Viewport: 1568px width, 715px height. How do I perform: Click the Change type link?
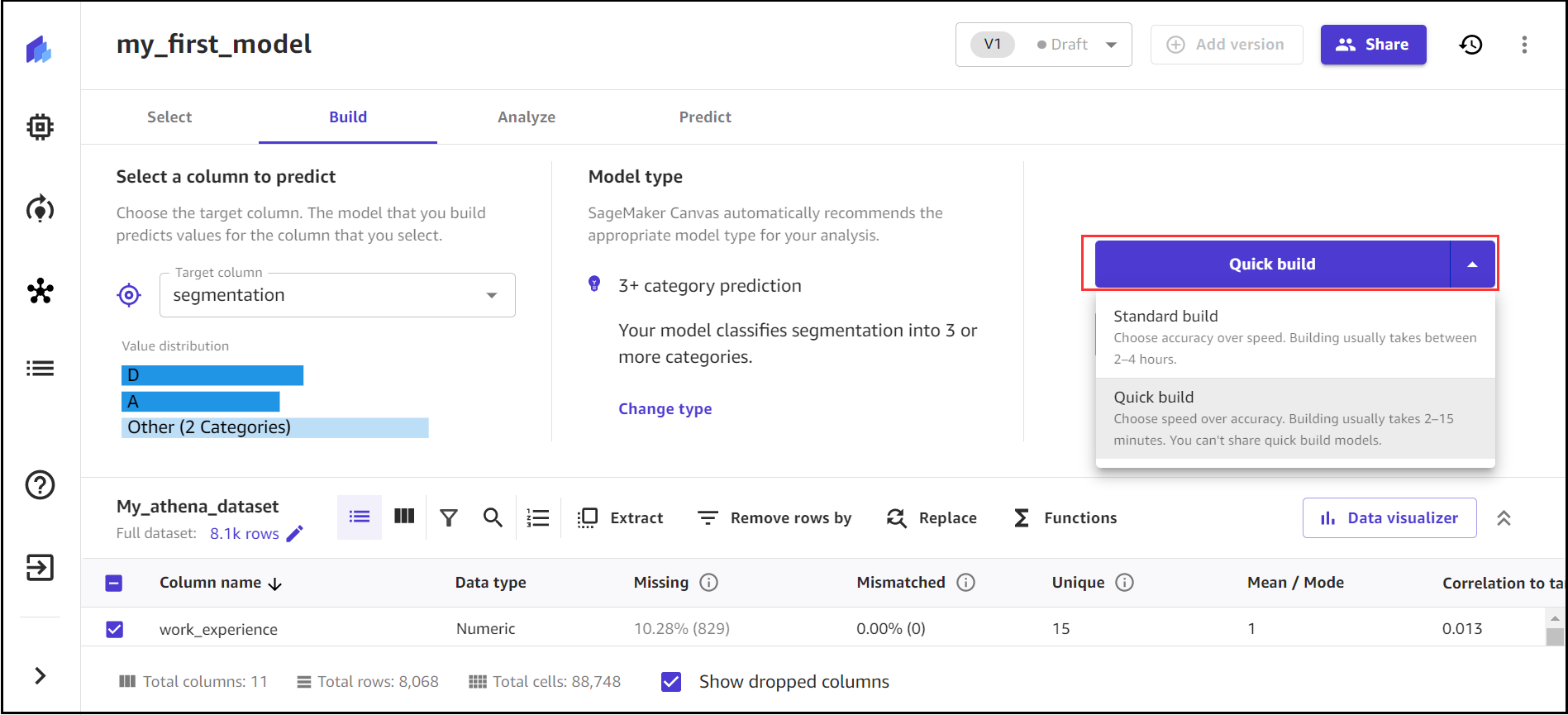[x=665, y=409]
